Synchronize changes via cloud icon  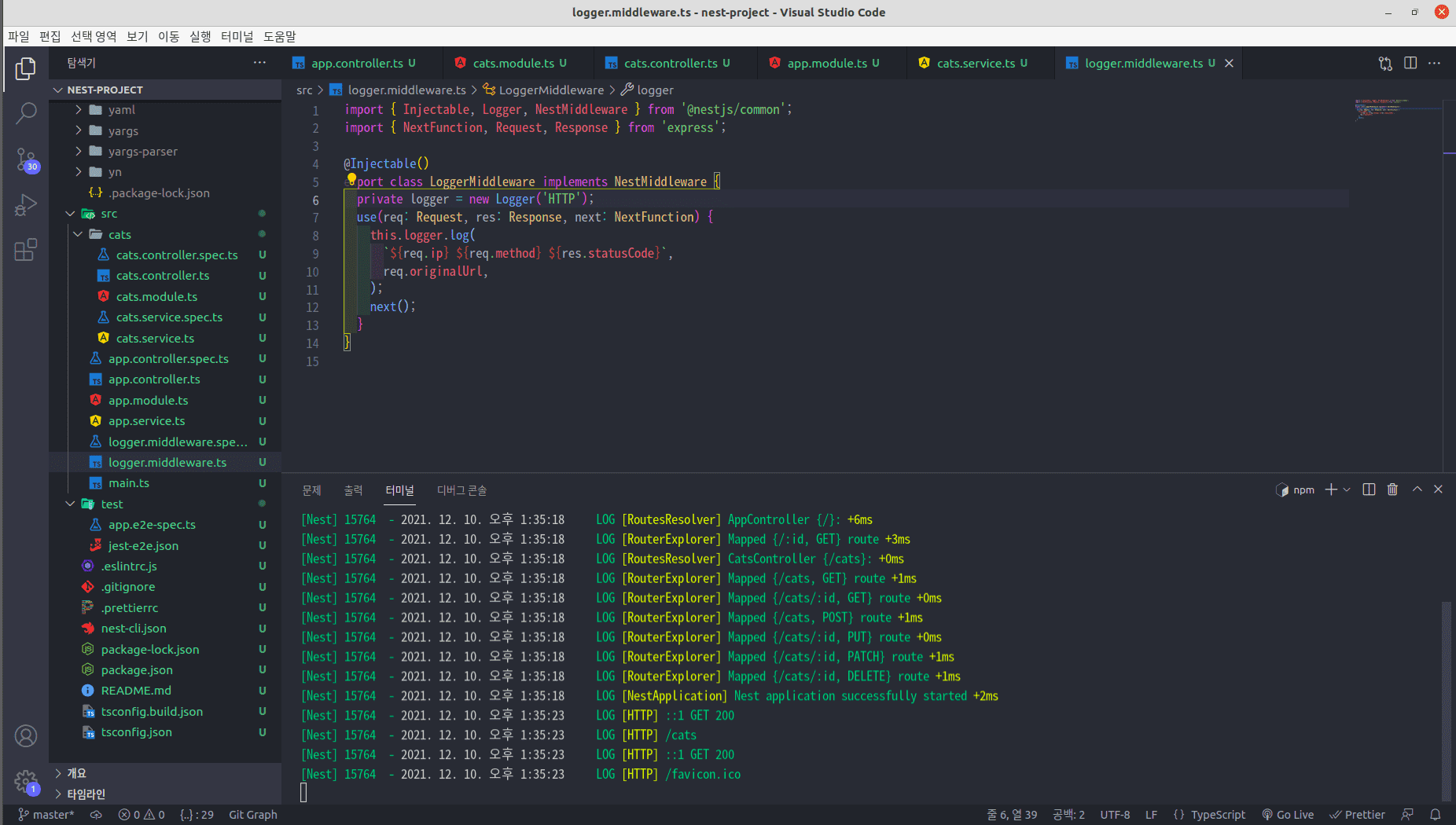tap(96, 815)
